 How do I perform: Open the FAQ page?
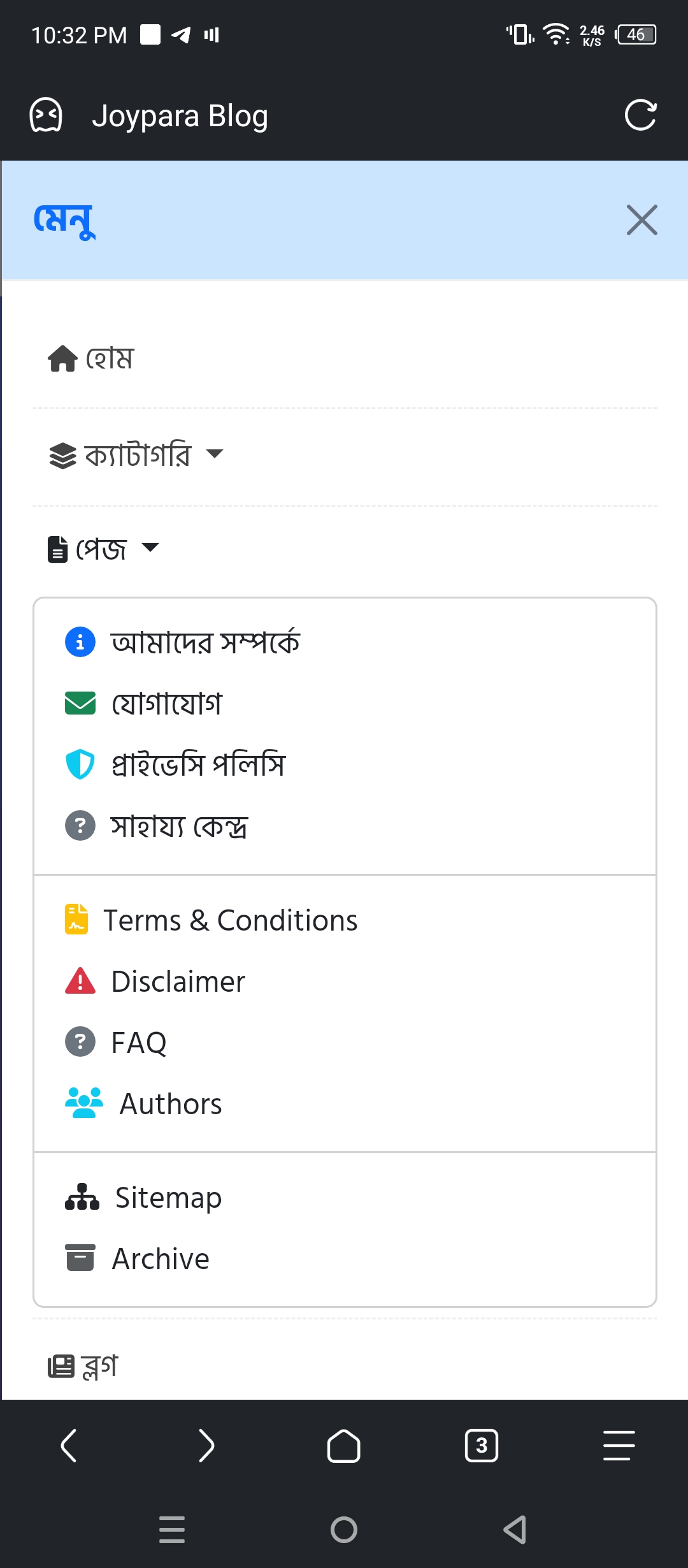coord(138,1043)
